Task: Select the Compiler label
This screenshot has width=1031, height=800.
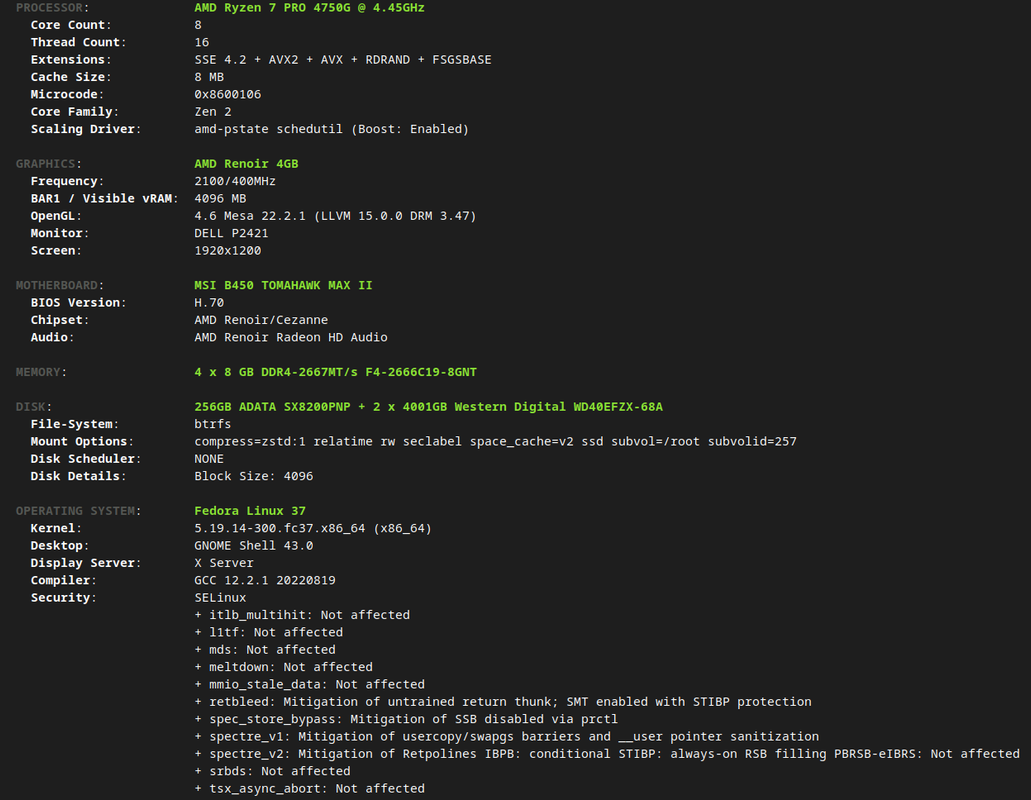Action: pos(64,580)
